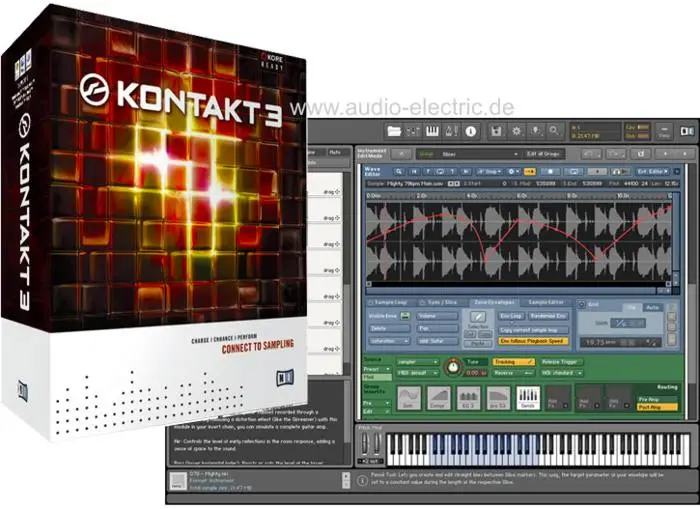
Task: Stop playback with the Wave Editor stop button
Action: tap(550, 171)
